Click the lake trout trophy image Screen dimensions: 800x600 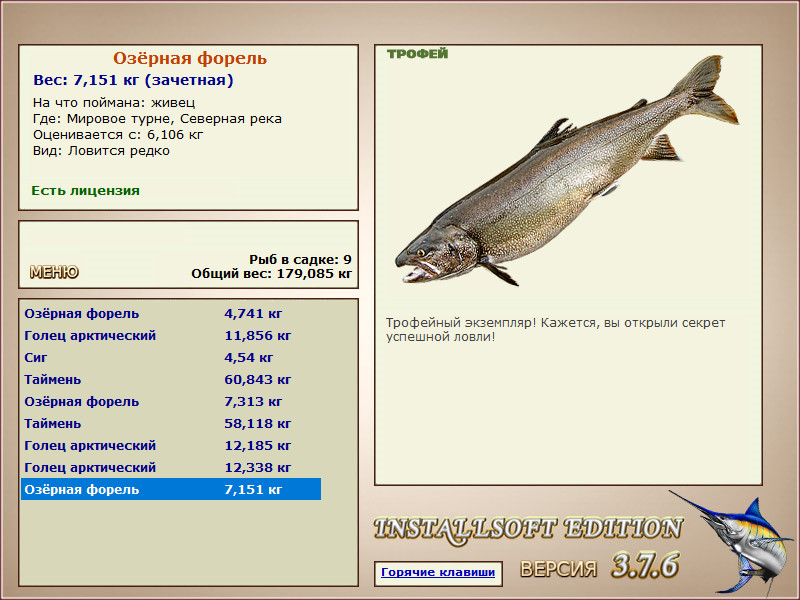[567, 171]
